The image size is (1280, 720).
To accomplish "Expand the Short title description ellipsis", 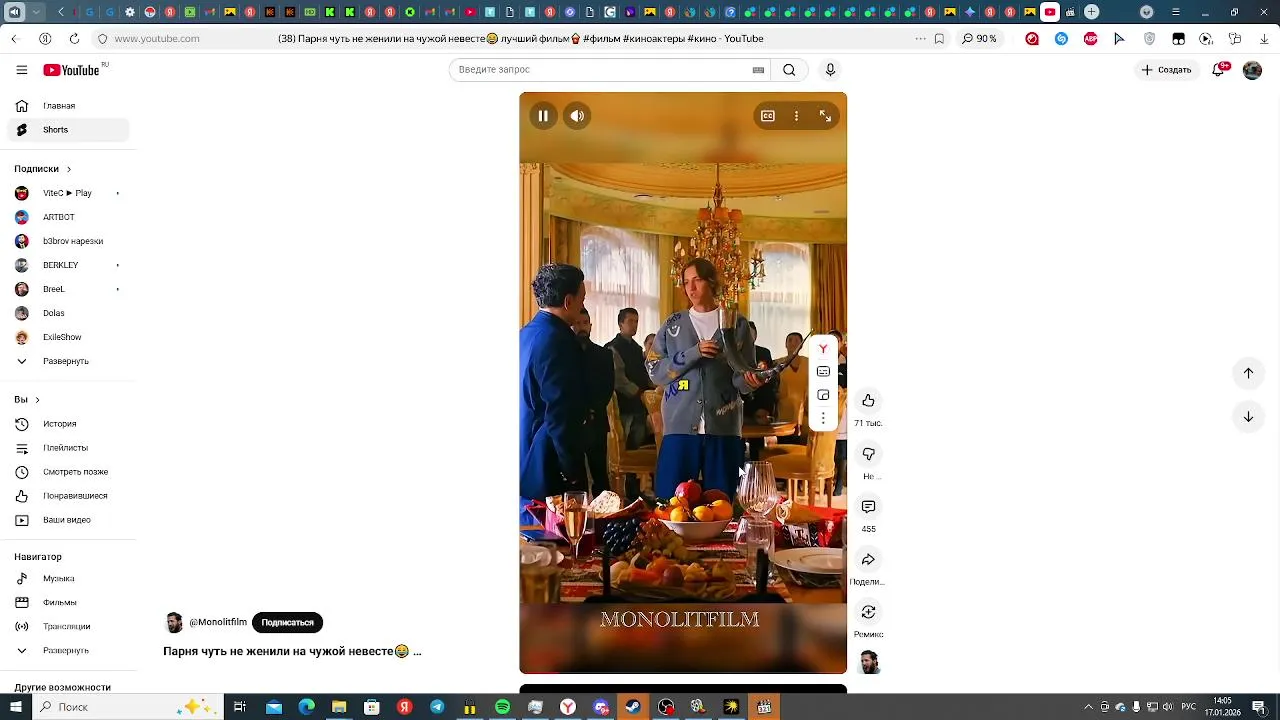I will pos(417,652).
